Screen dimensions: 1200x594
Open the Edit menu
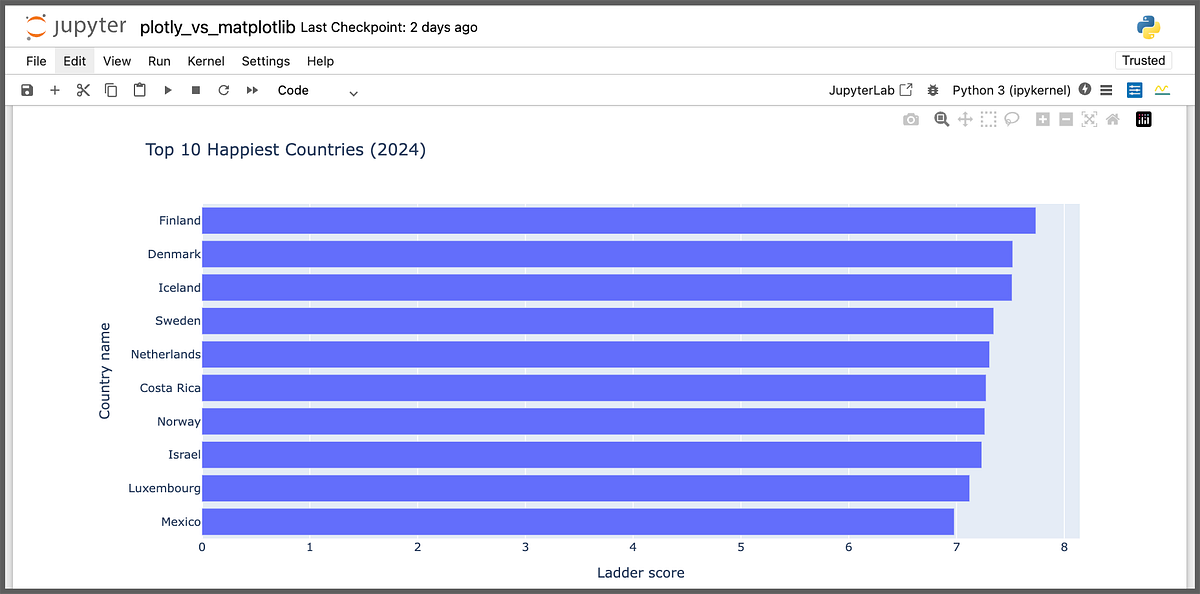(x=74, y=61)
